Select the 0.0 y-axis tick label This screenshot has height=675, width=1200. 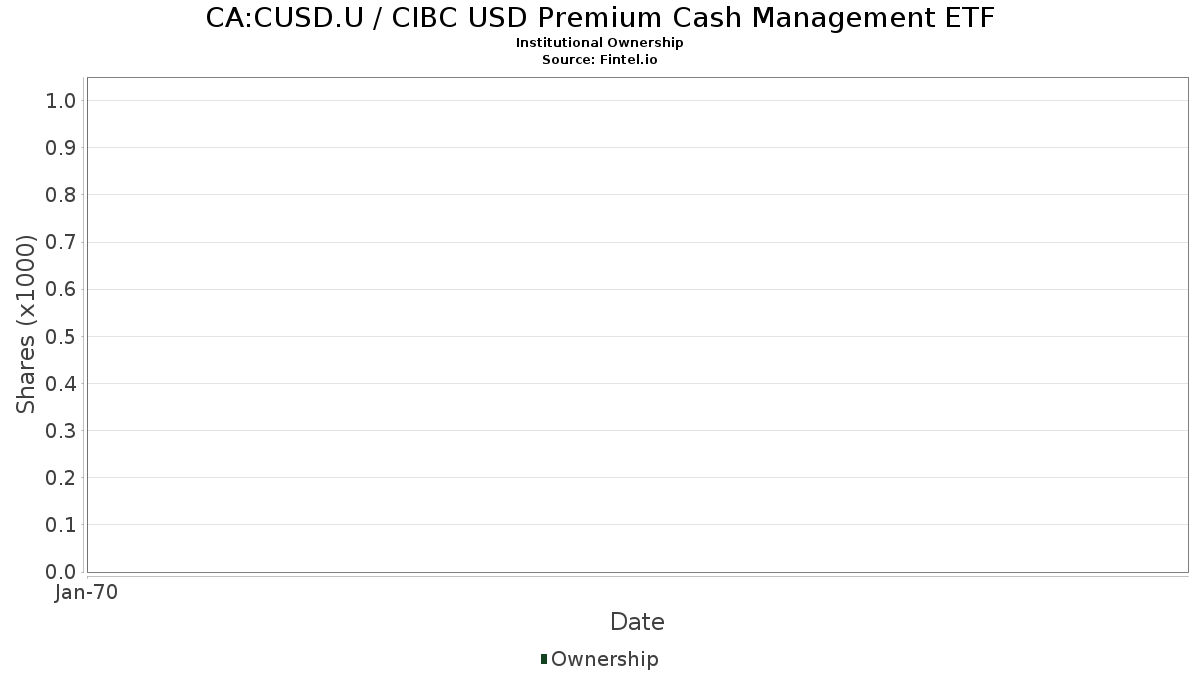[x=61, y=572]
